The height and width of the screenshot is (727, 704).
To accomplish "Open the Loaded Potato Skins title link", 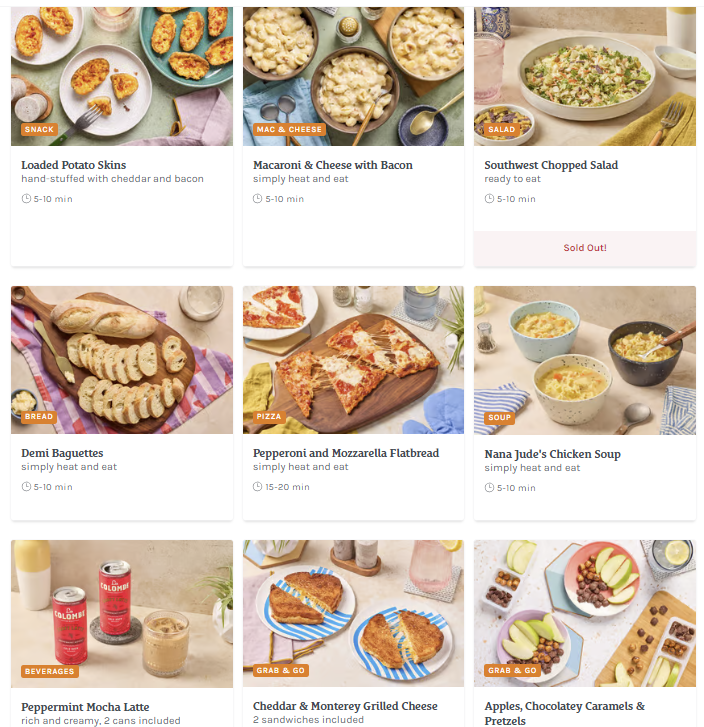I will coord(74,165).
